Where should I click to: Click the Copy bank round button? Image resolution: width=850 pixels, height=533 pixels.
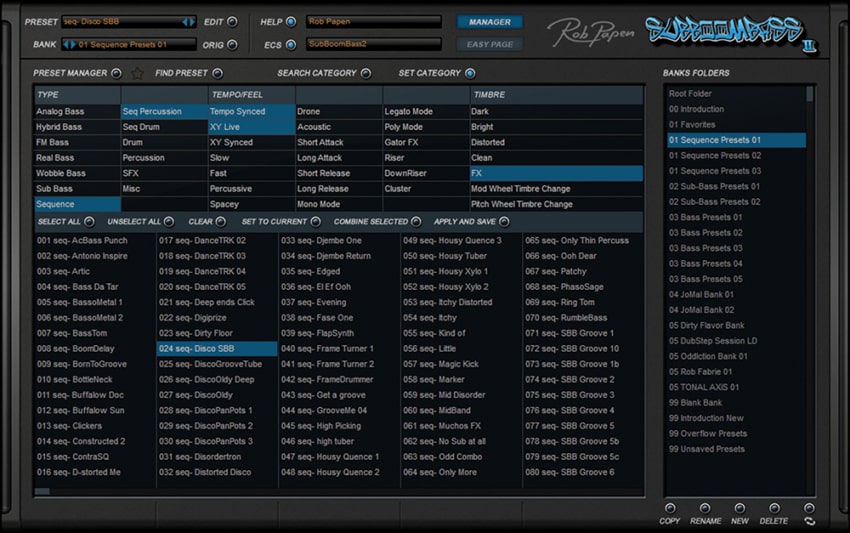(669, 508)
